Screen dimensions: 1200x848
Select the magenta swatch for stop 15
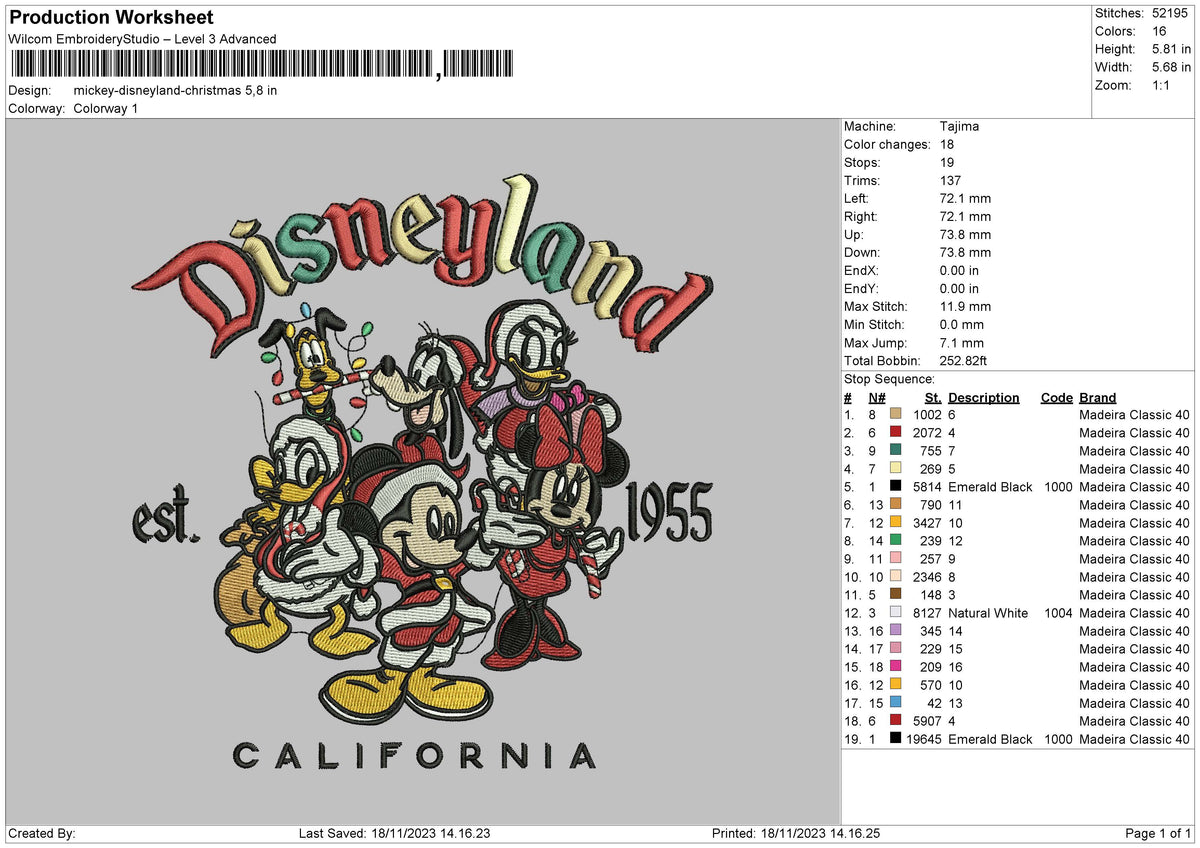tap(896, 666)
